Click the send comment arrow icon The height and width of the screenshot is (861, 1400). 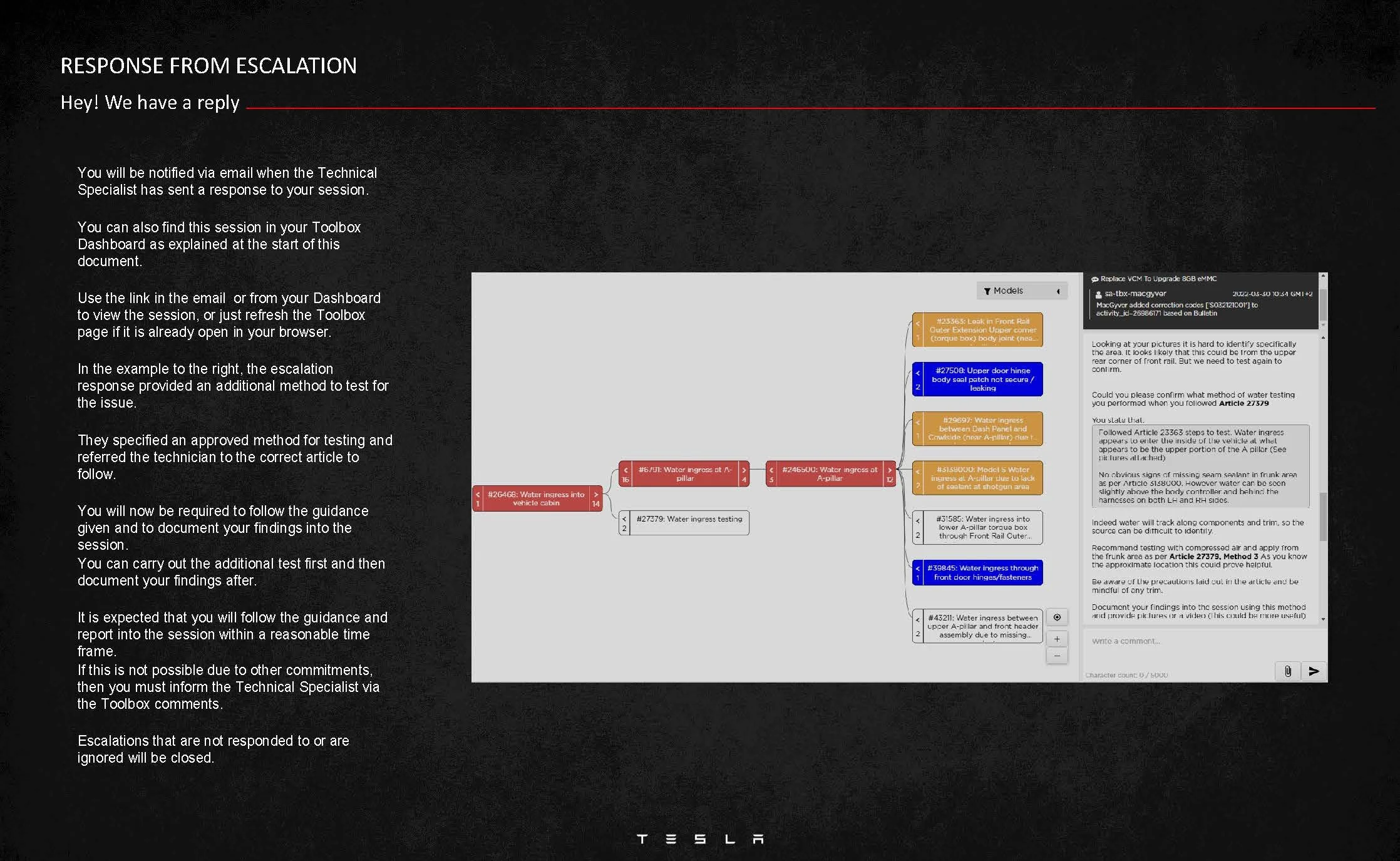(x=1314, y=671)
